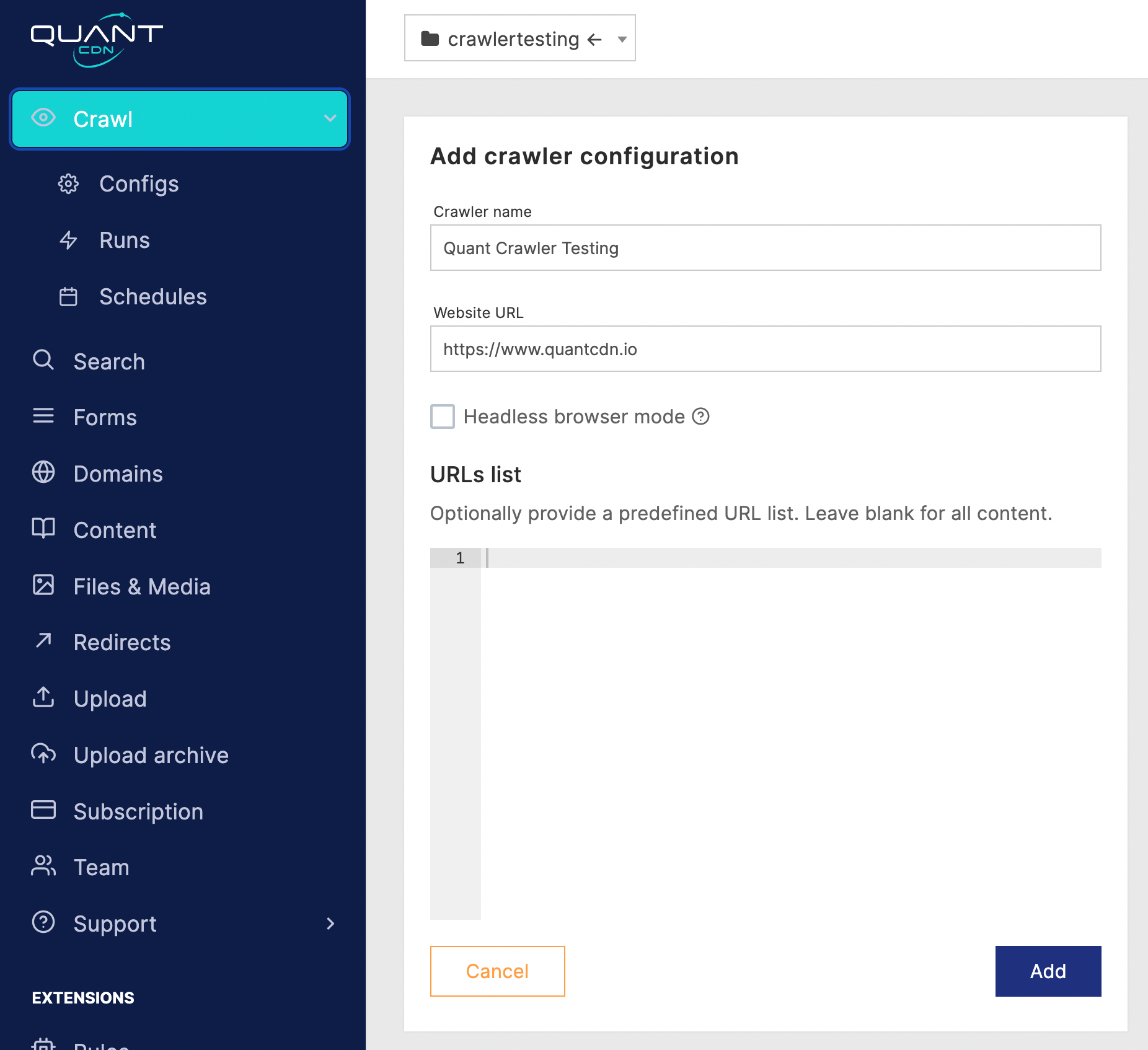Open Files & Media via the image icon
The width and height of the screenshot is (1148, 1050).
43,585
